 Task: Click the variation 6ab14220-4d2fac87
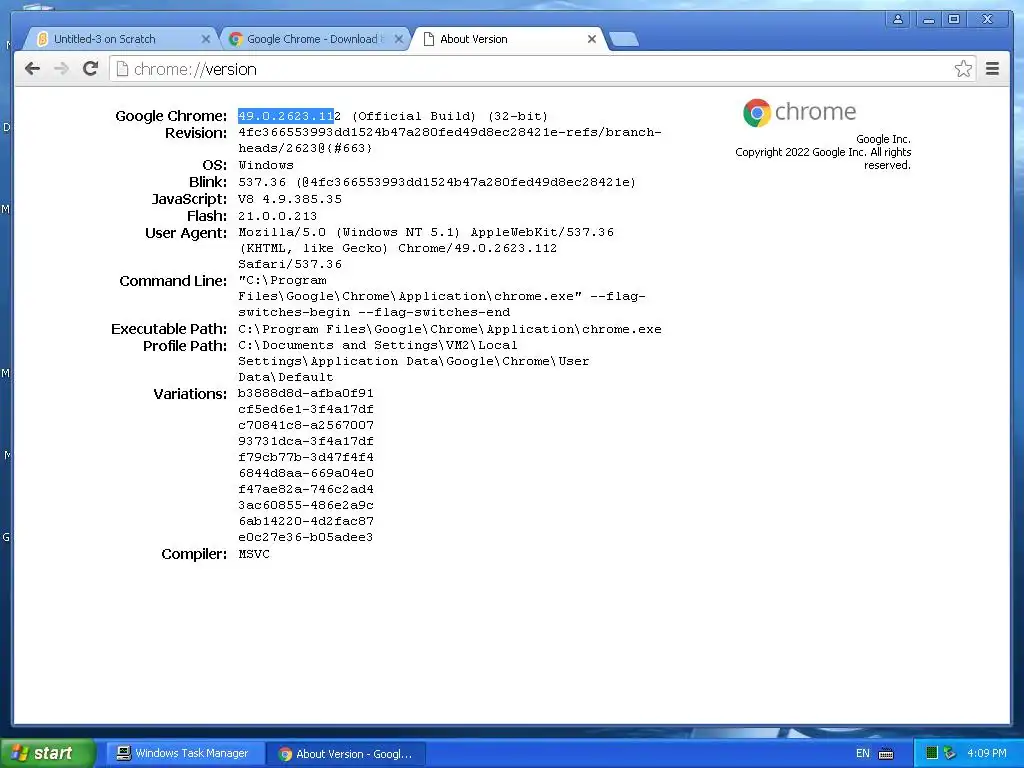306,521
